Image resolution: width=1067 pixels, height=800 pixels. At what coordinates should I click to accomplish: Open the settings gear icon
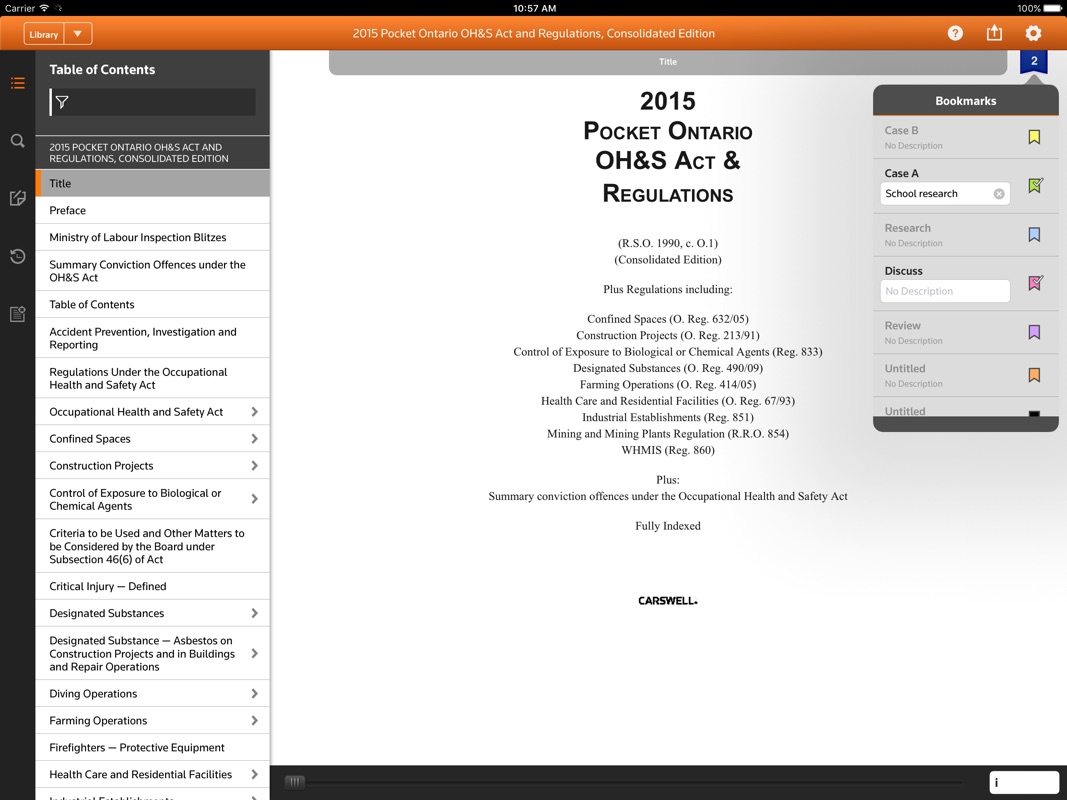[x=1033, y=33]
